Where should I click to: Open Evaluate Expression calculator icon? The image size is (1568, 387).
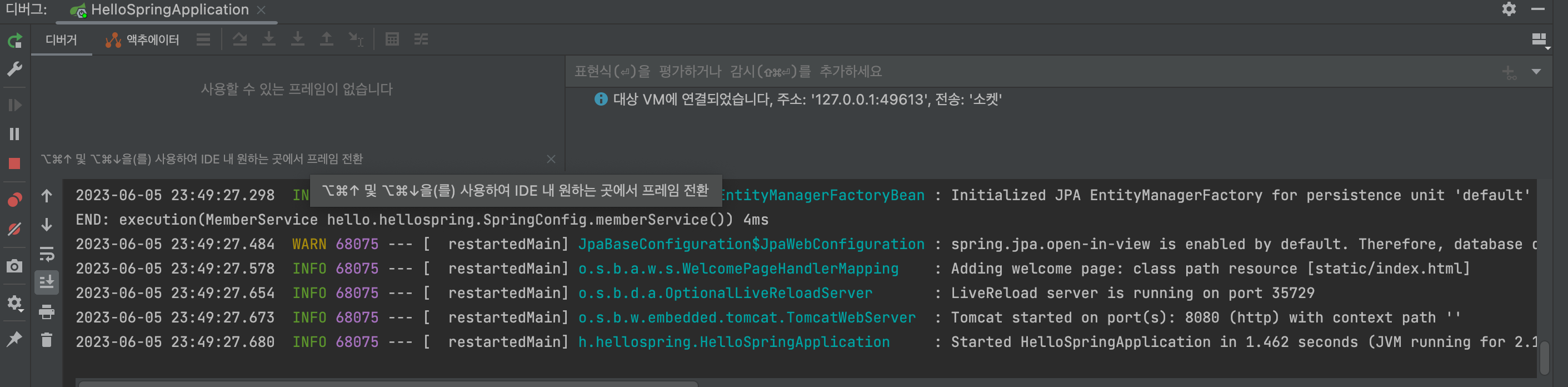point(393,39)
